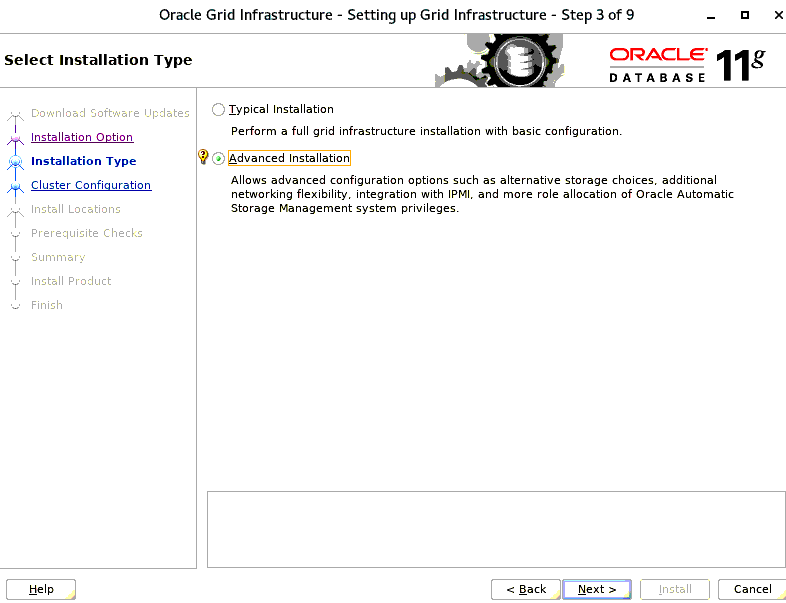Maximize the installer window

(744, 15)
